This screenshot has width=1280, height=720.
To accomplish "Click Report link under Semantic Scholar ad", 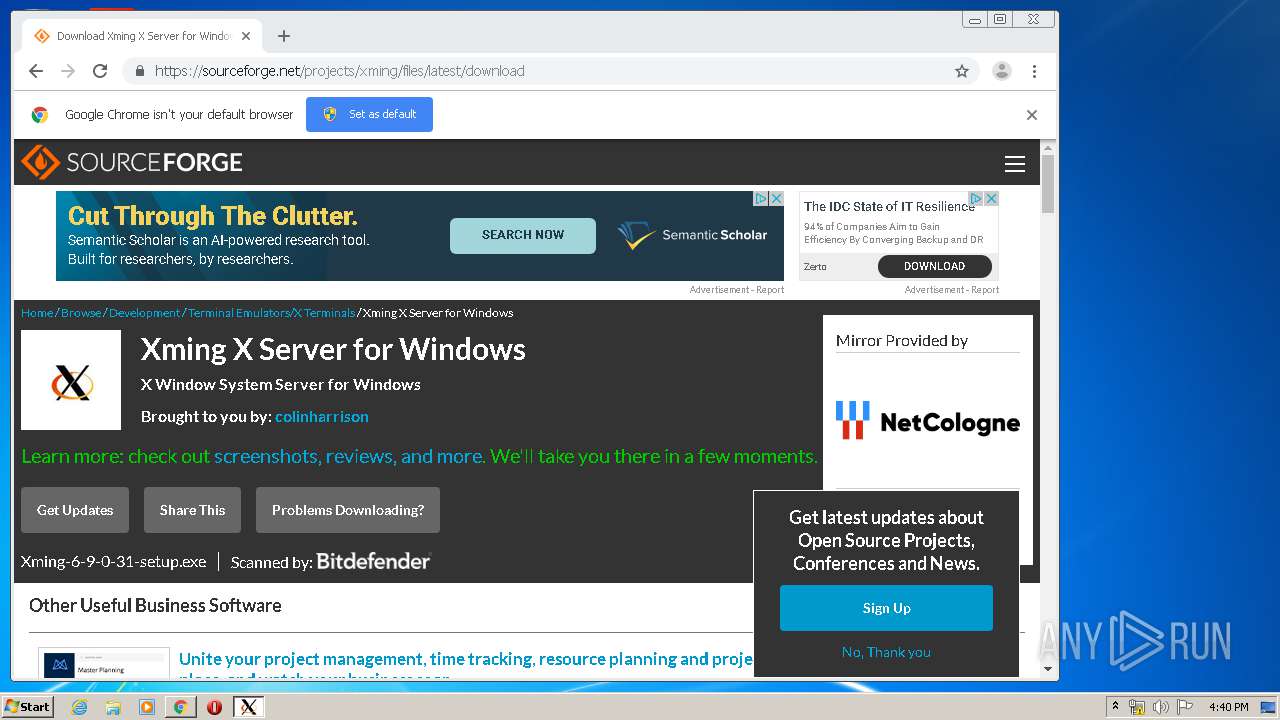I will click(x=771, y=290).
